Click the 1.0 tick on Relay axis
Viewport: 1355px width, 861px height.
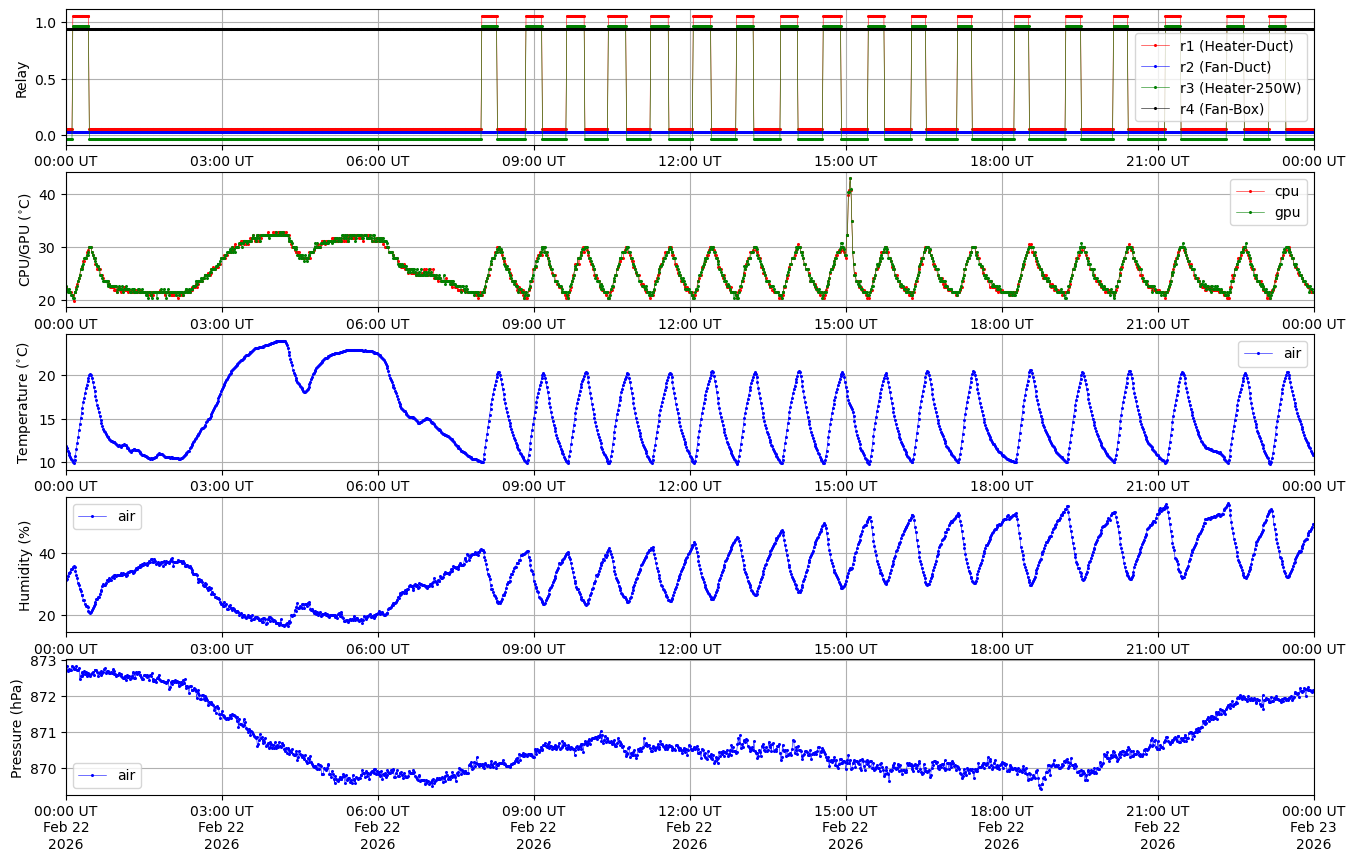pos(47,23)
